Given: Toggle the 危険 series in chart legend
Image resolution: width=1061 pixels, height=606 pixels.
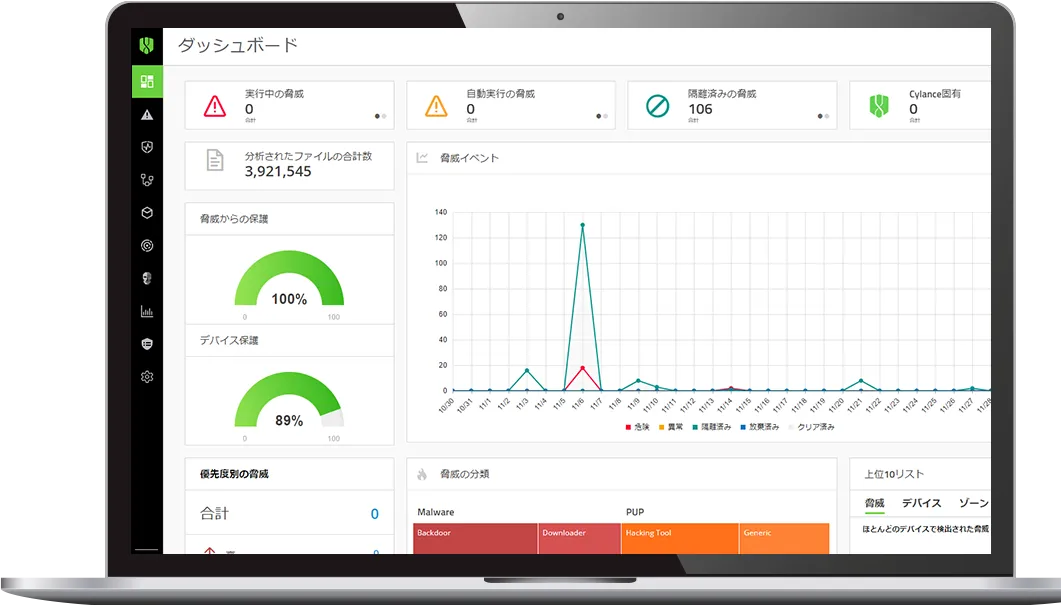Looking at the screenshot, I should pos(637,427).
